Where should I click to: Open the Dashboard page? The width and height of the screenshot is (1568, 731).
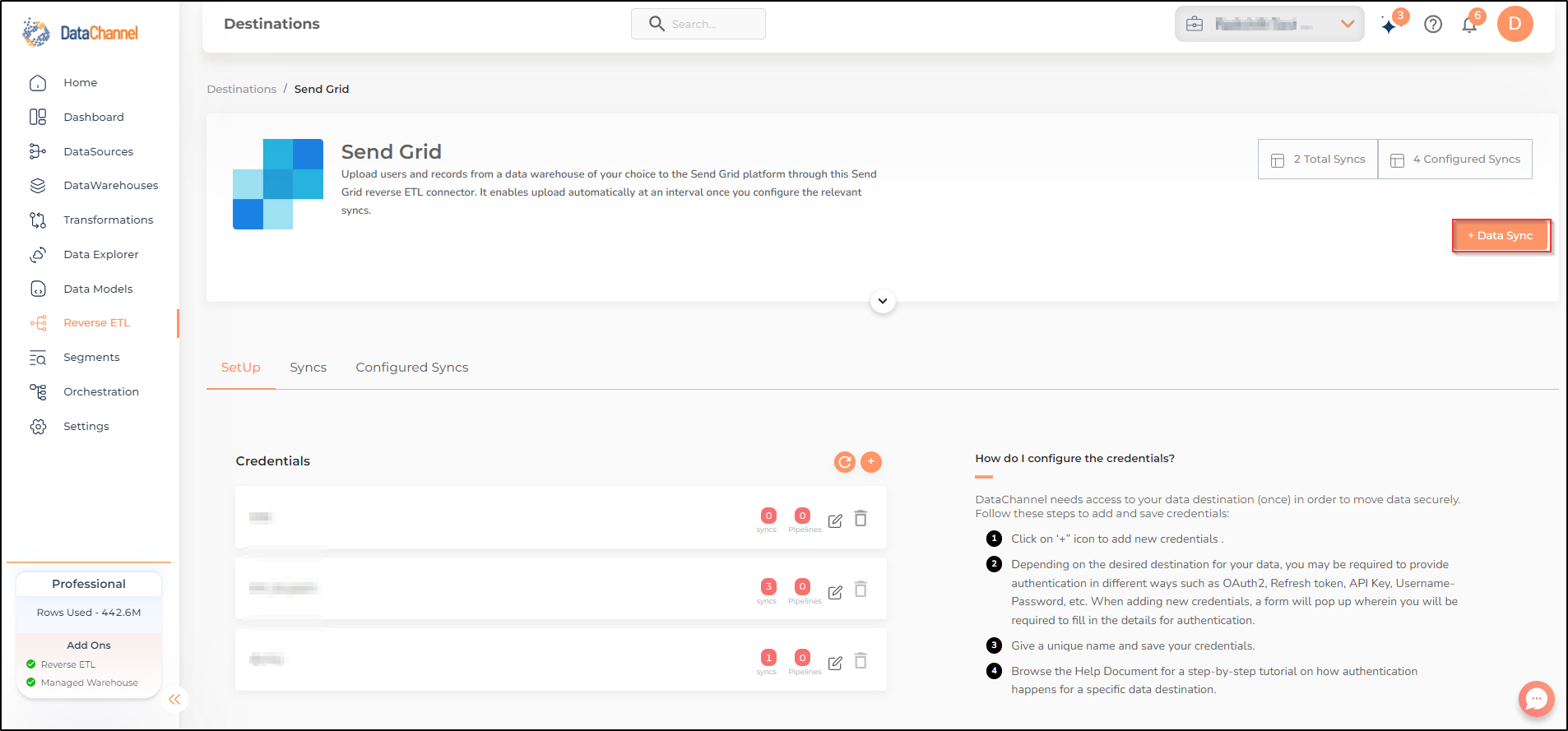(94, 118)
